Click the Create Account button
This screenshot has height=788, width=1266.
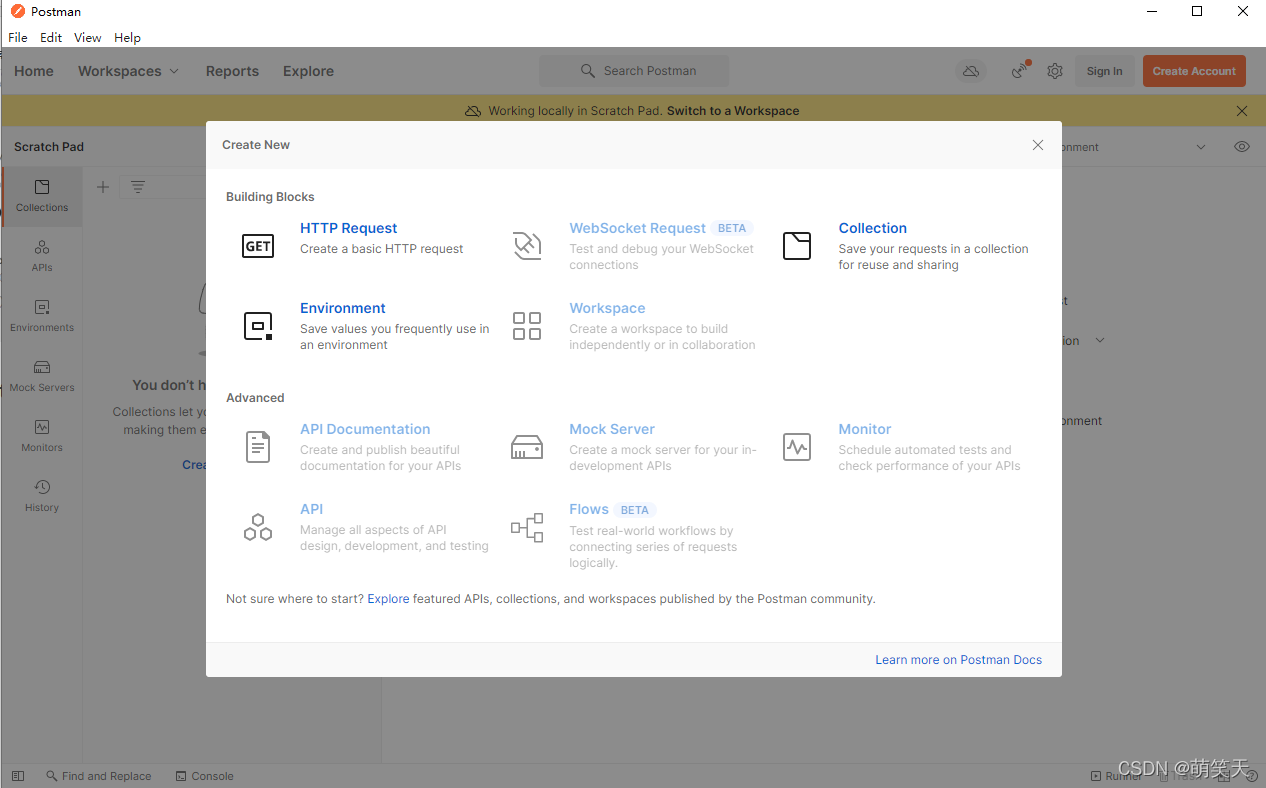point(1194,71)
